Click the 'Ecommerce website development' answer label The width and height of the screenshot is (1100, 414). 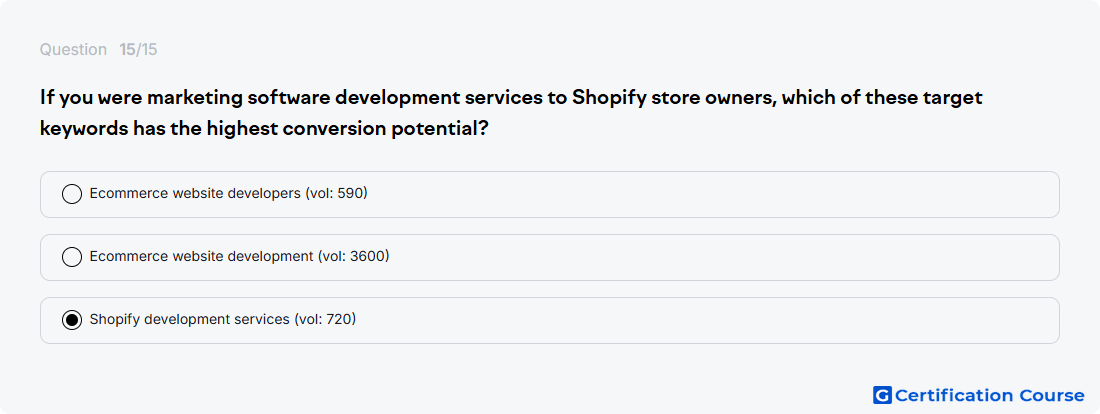tap(201, 257)
